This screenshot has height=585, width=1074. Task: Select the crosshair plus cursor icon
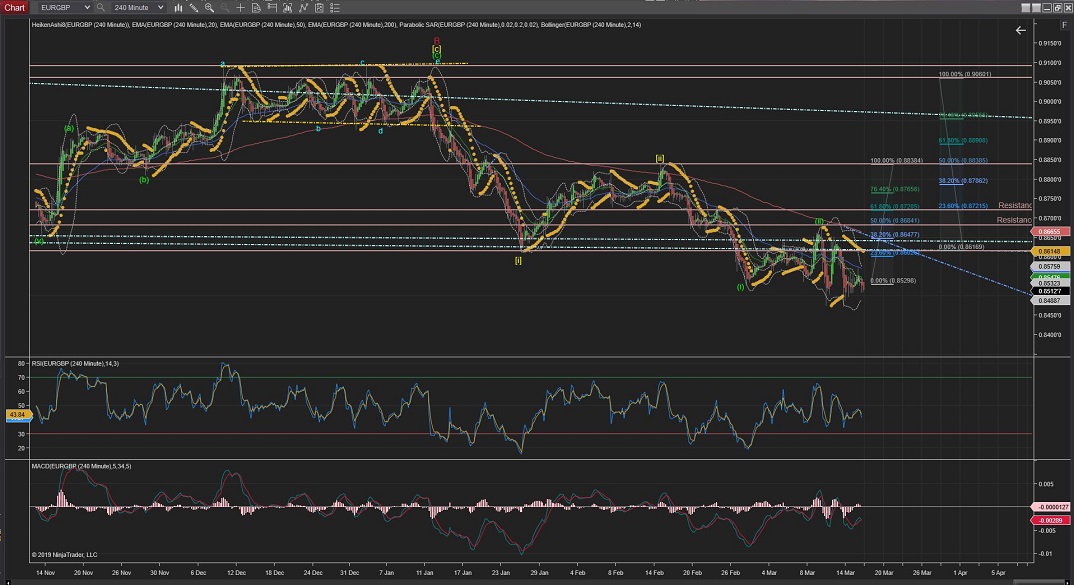(x=240, y=8)
